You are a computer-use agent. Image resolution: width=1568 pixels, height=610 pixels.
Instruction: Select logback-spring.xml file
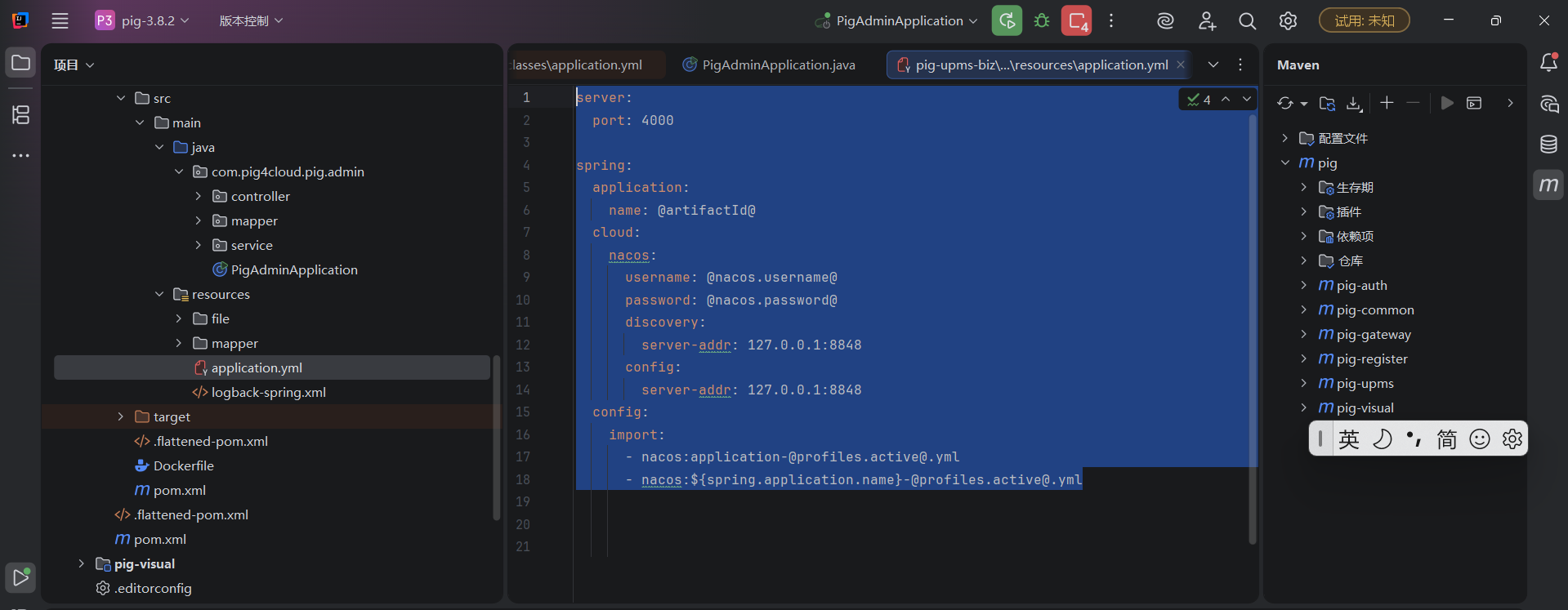(x=258, y=392)
